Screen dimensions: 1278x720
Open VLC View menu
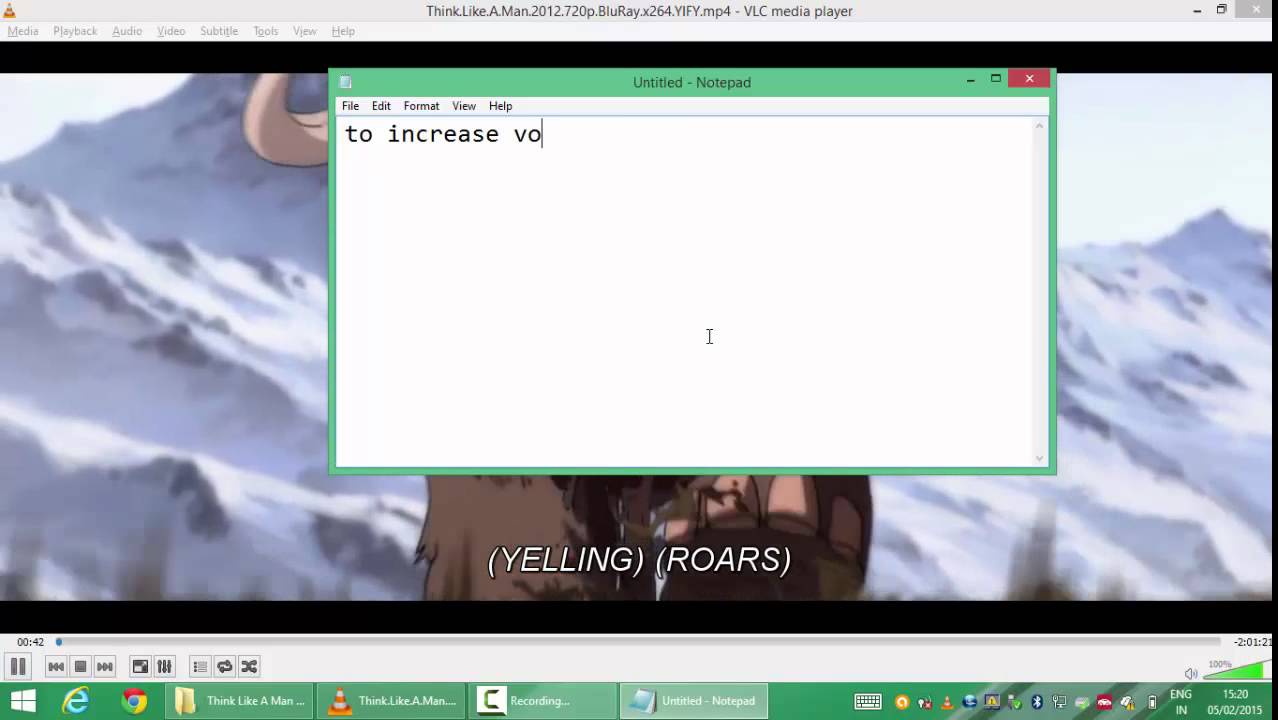pos(305,31)
